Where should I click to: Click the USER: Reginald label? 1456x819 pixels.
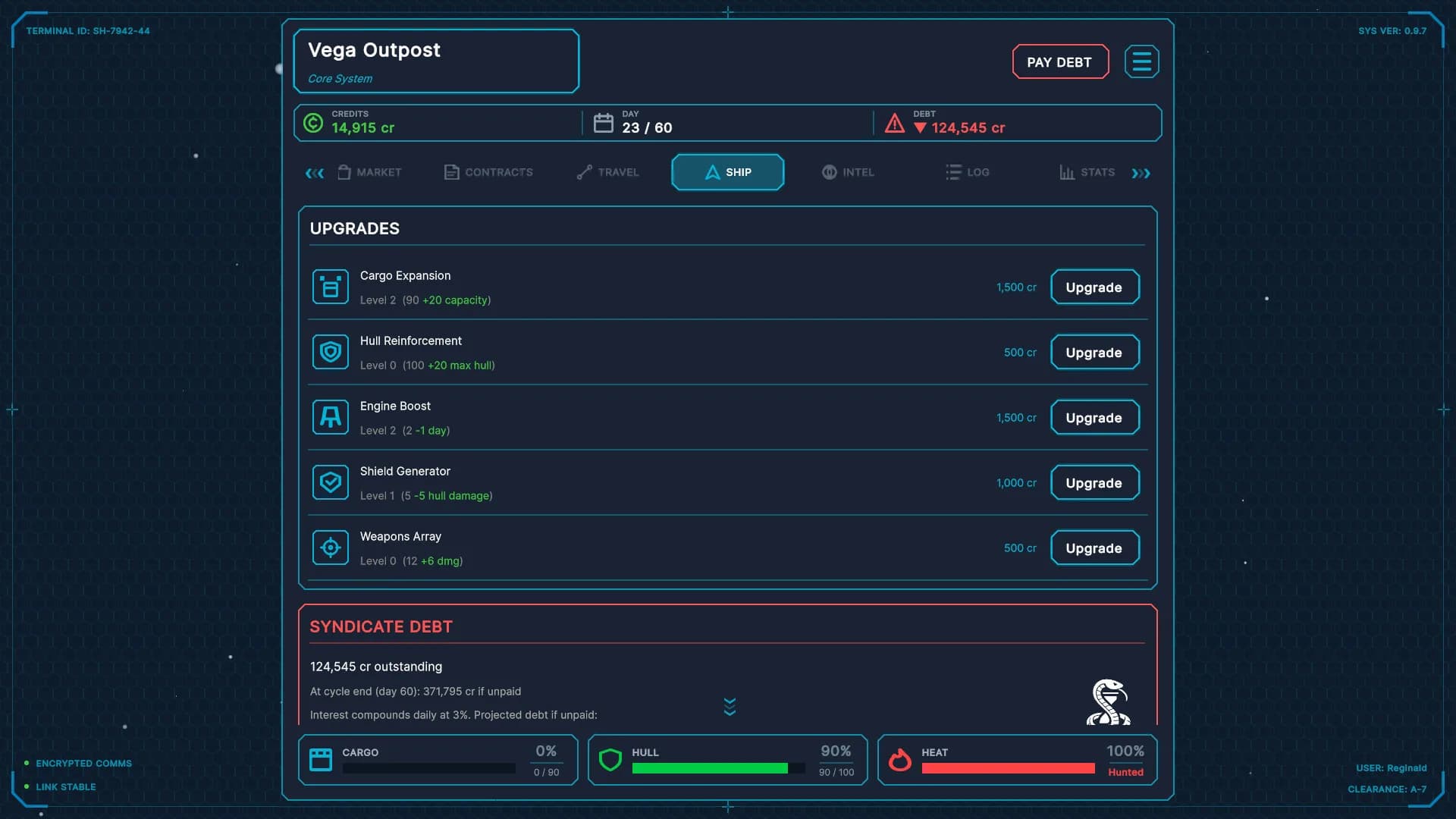point(1392,768)
